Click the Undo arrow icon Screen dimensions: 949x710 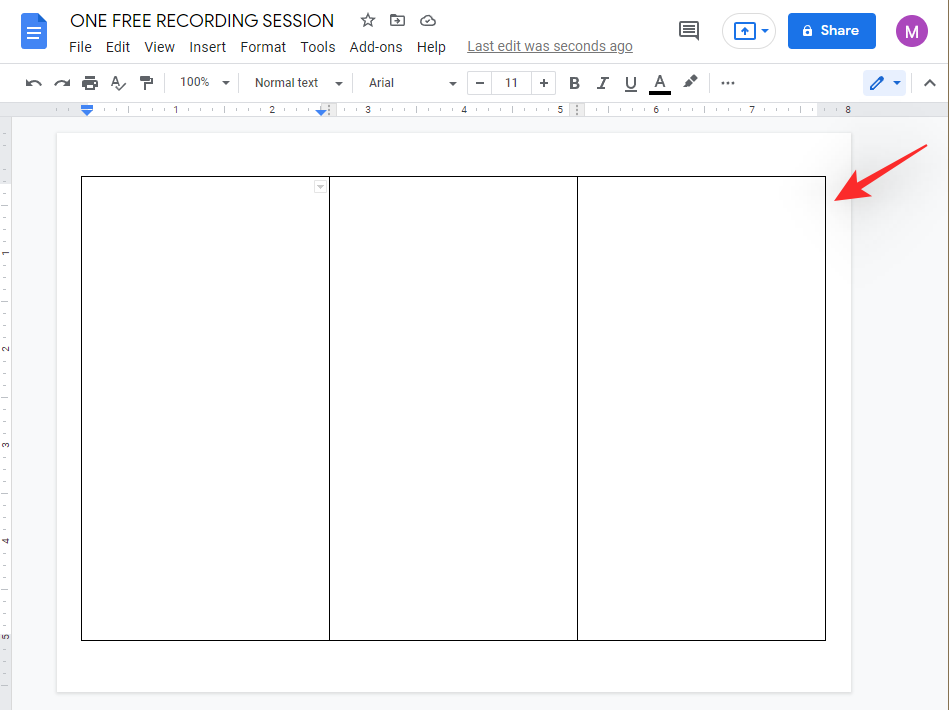34,83
